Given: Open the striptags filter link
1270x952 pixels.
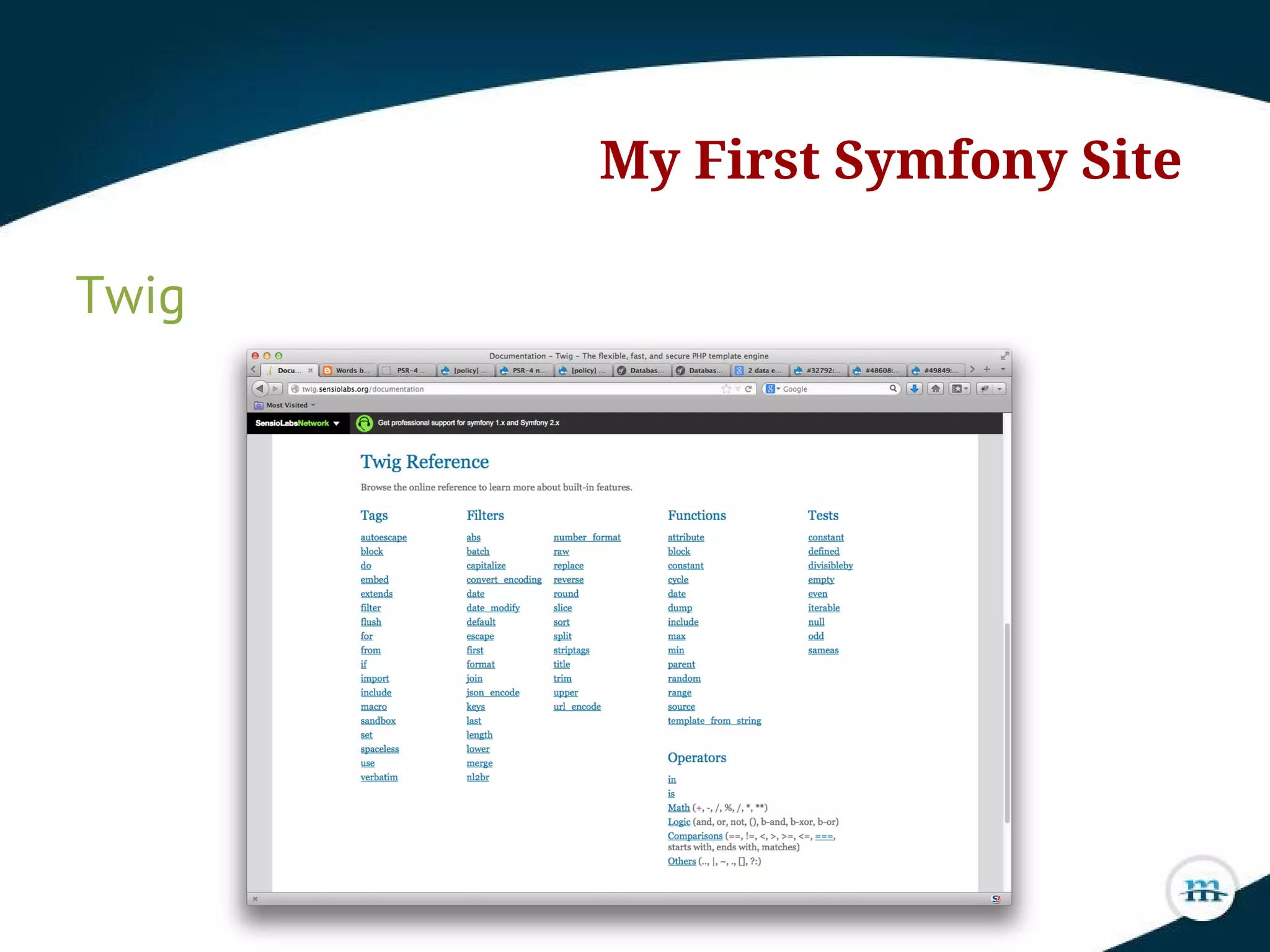Looking at the screenshot, I should tap(571, 651).
